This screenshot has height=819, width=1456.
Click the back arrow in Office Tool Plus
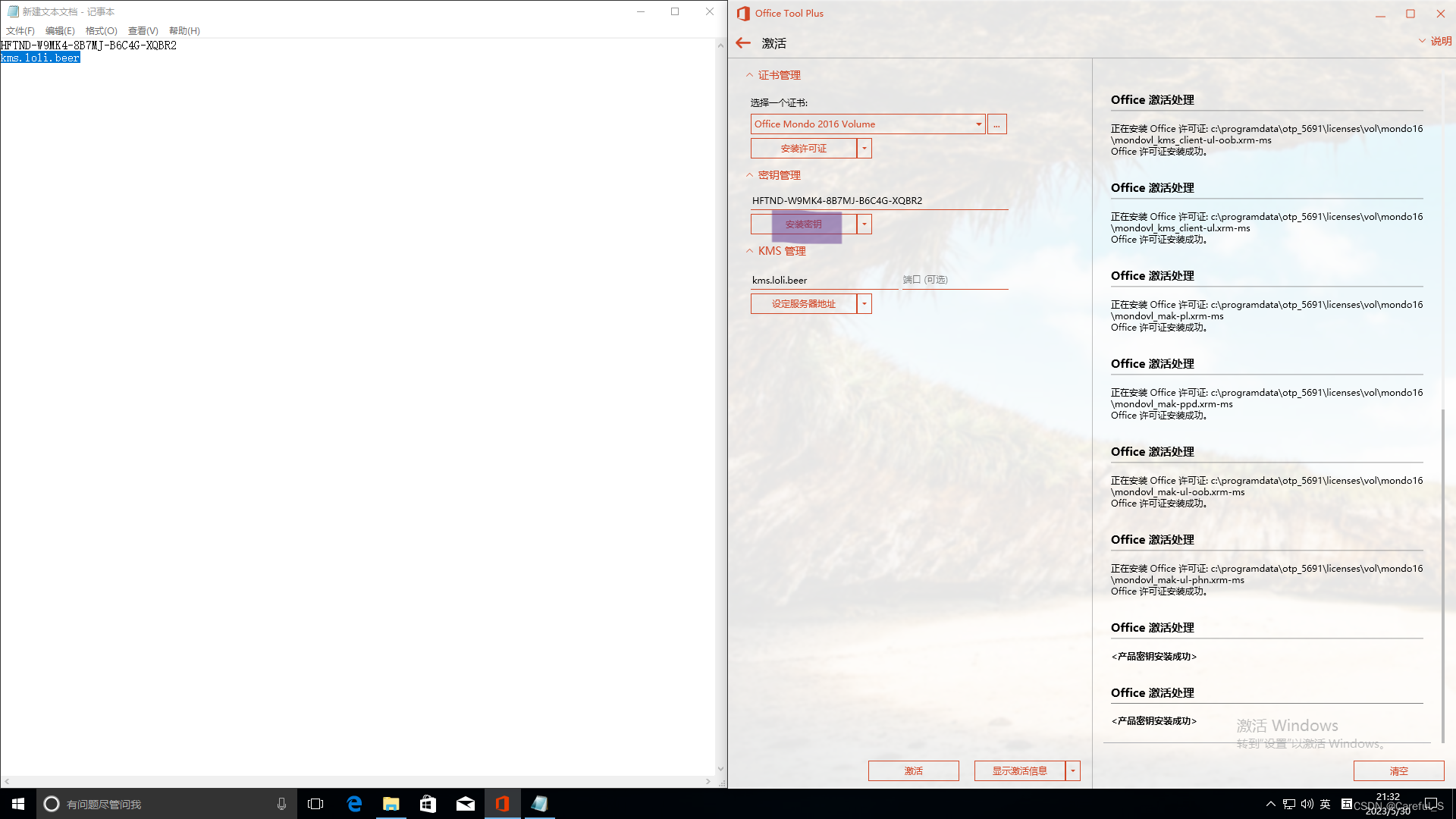[743, 43]
